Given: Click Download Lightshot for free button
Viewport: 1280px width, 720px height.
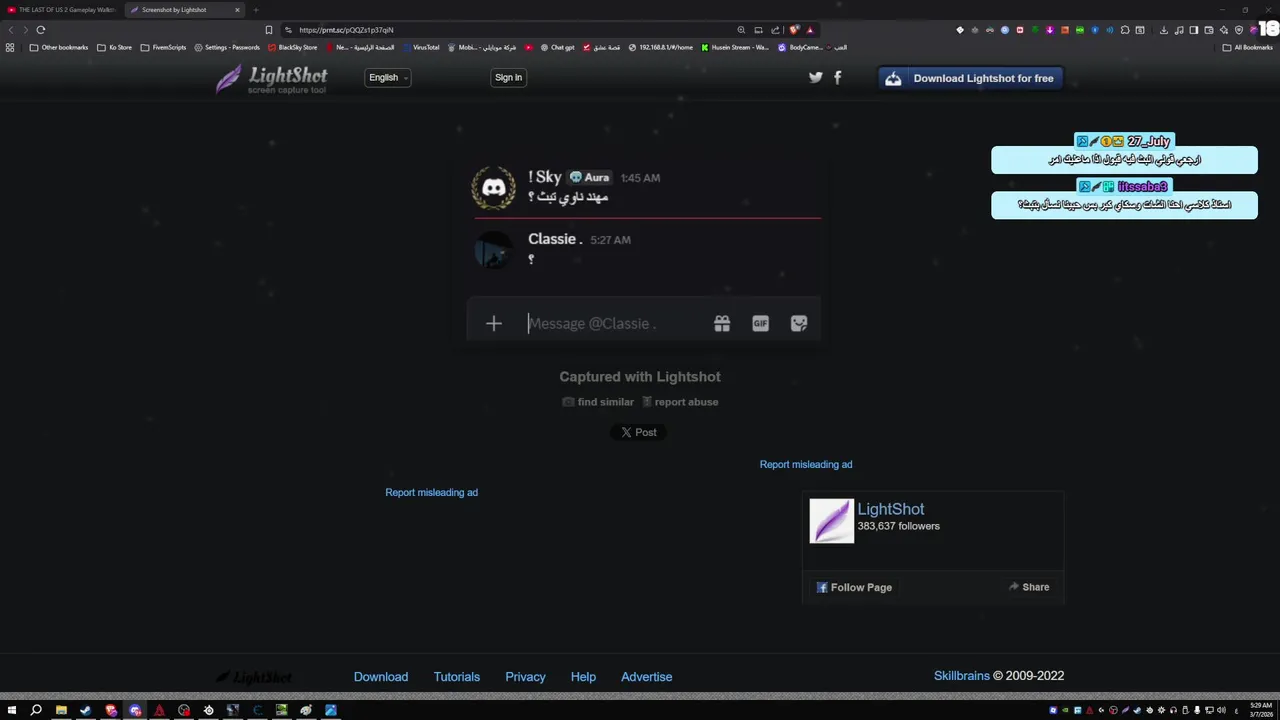Looking at the screenshot, I should (970, 78).
